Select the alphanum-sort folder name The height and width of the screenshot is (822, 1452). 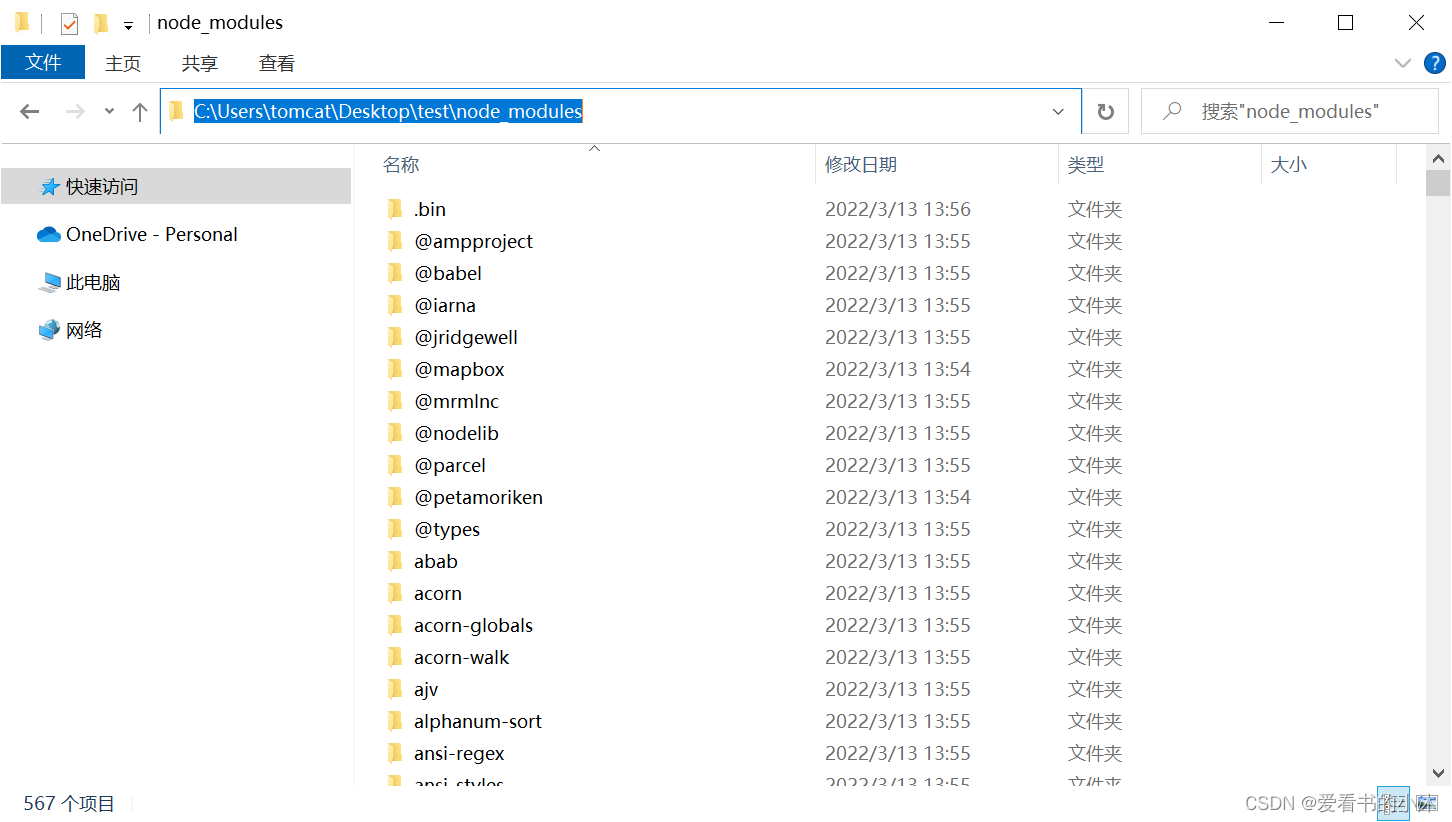[x=478, y=721]
